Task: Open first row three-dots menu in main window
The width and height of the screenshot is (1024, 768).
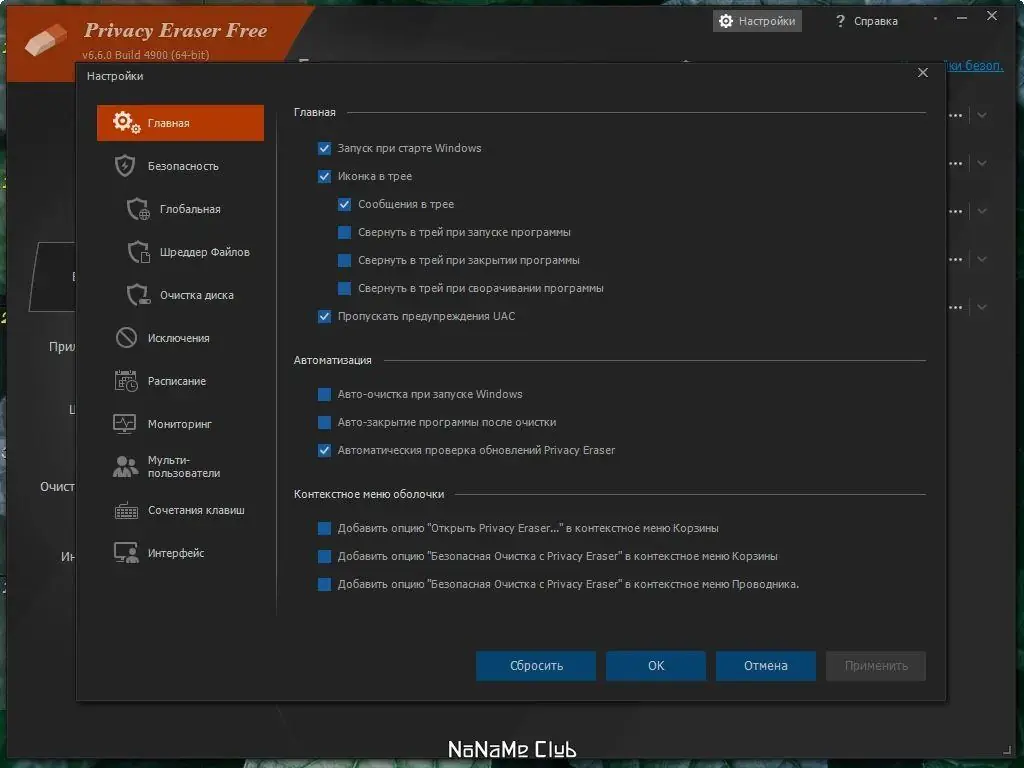Action: click(955, 116)
